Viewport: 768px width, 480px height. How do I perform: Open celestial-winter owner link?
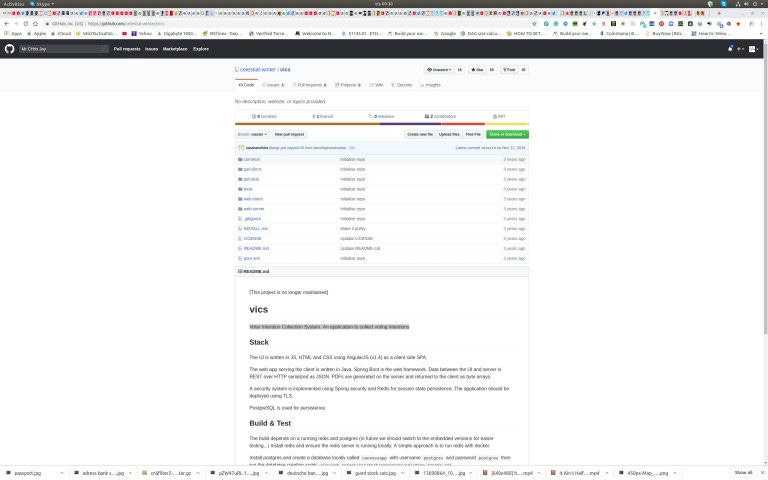258,70
